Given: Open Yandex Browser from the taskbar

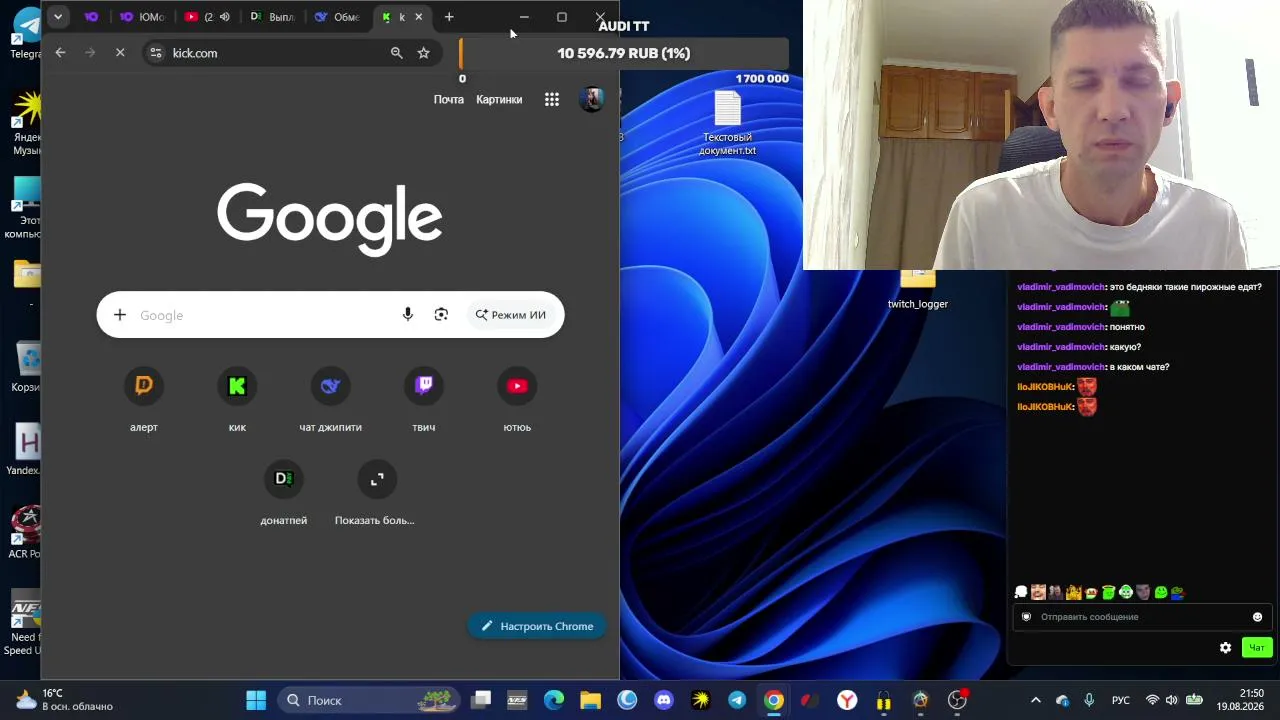Looking at the screenshot, I should click(847, 700).
